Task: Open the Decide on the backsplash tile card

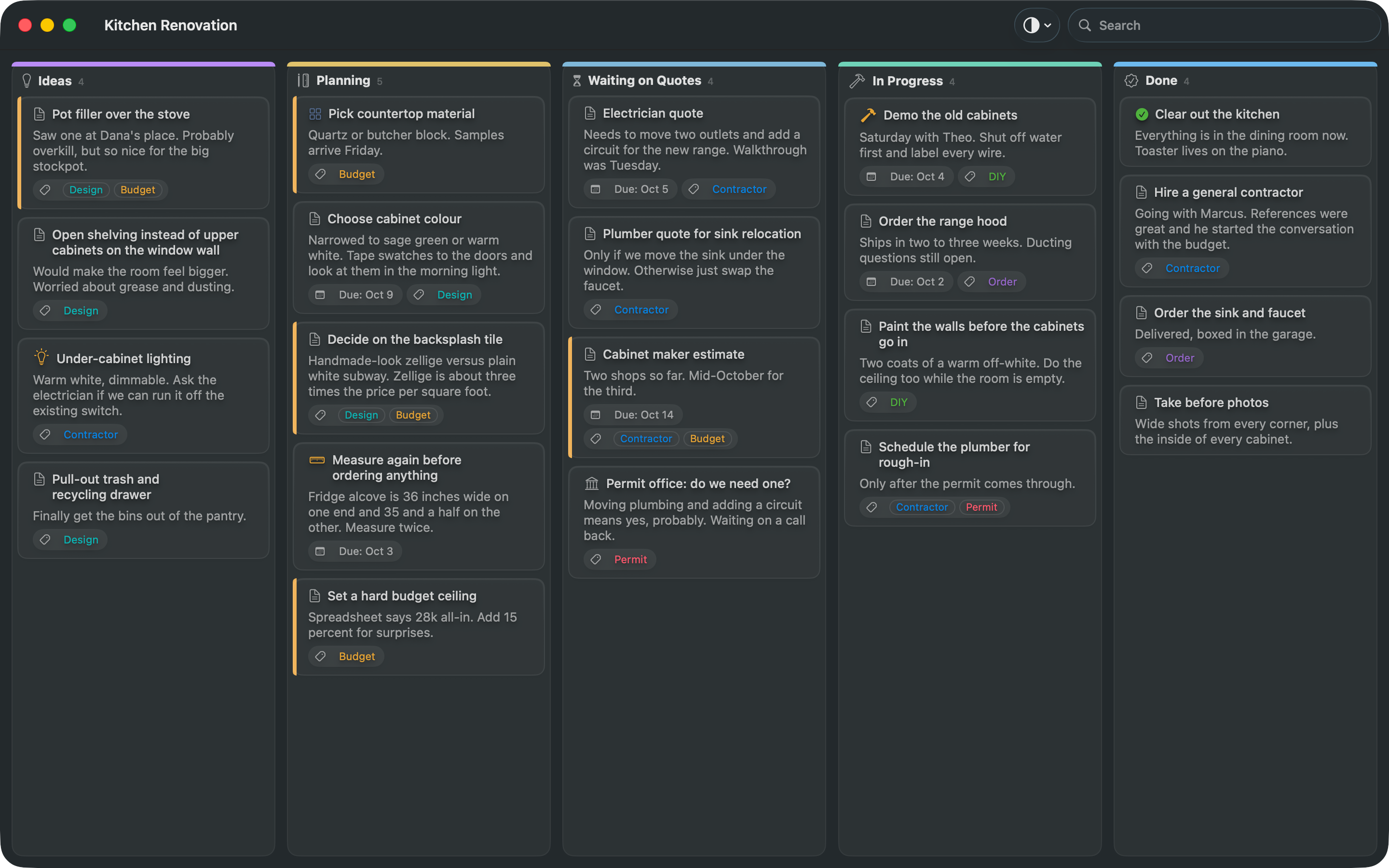Action: (x=419, y=378)
